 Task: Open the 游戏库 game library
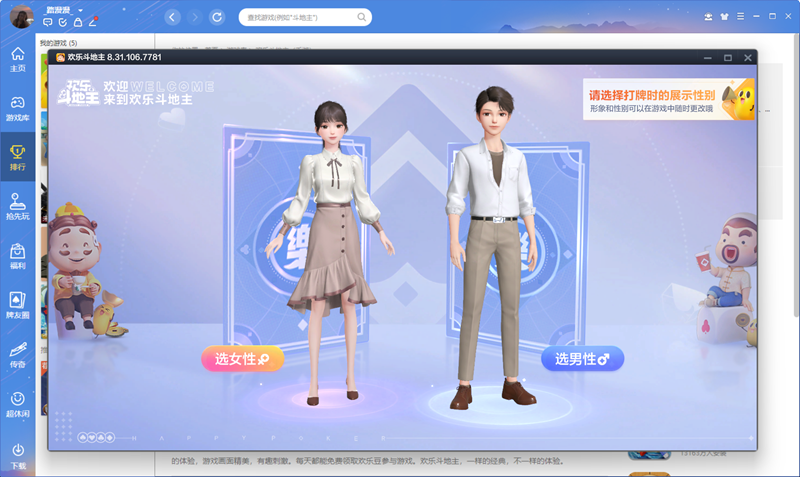tap(17, 107)
